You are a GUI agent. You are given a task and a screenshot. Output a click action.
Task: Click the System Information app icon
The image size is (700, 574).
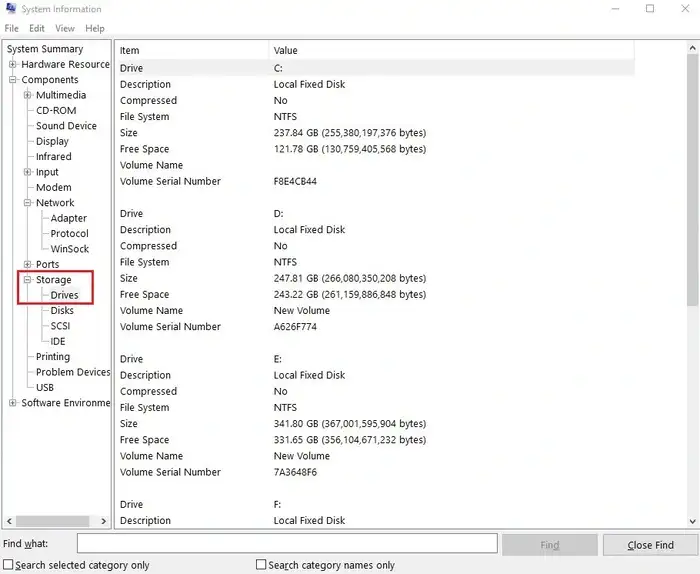coord(10,9)
